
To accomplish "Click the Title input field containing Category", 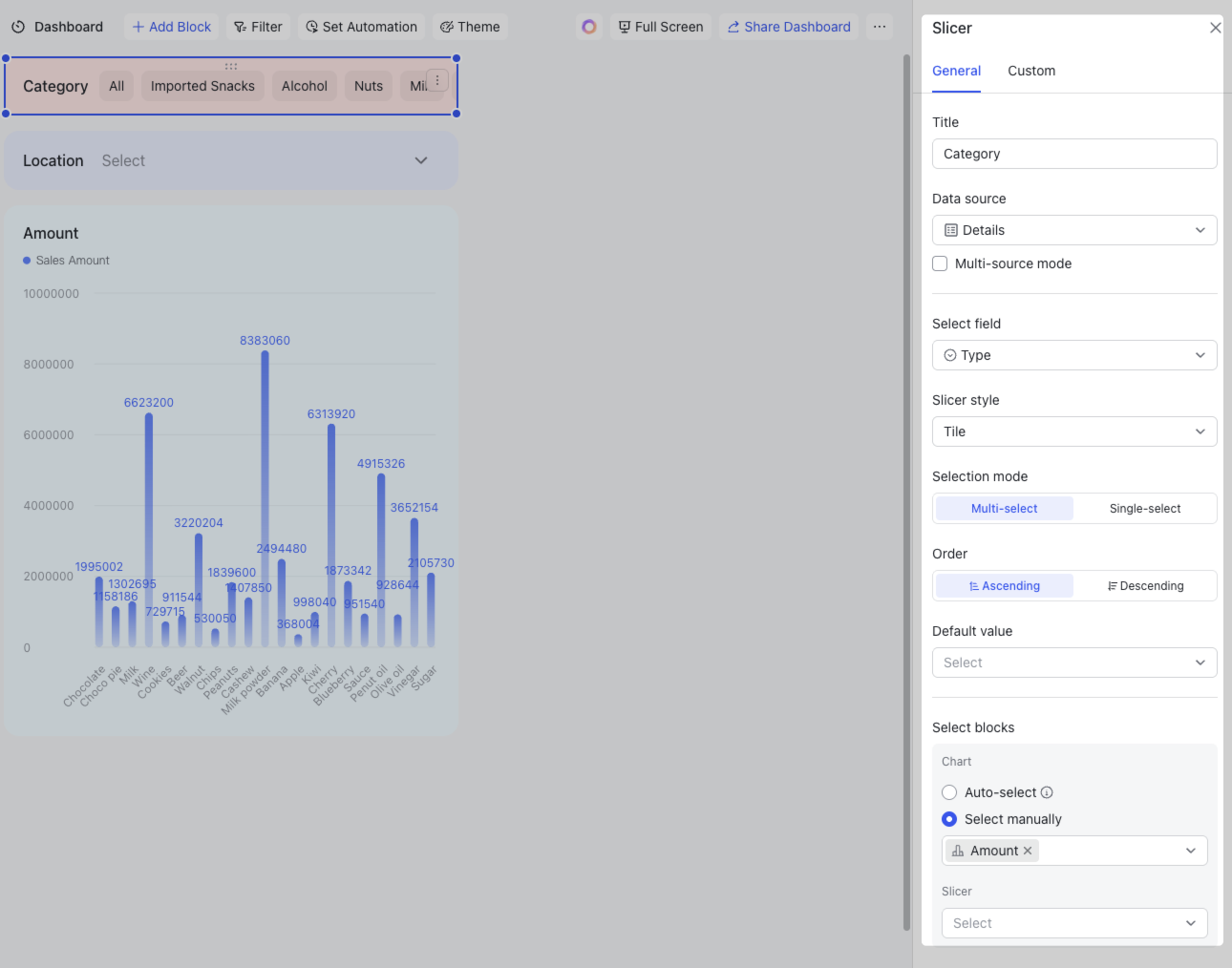I will pyautogui.click(x=1074, y=154).
